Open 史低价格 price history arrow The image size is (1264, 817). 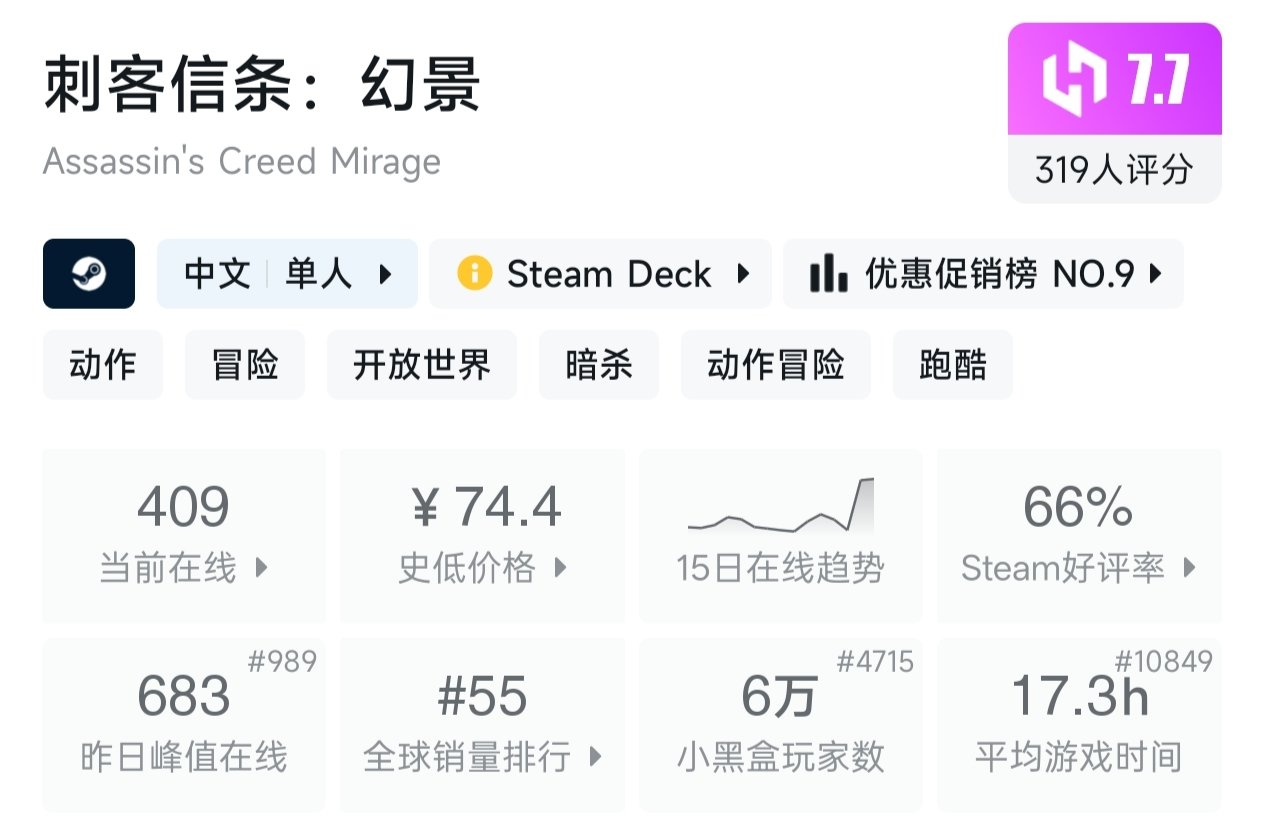tap(560, 568)
